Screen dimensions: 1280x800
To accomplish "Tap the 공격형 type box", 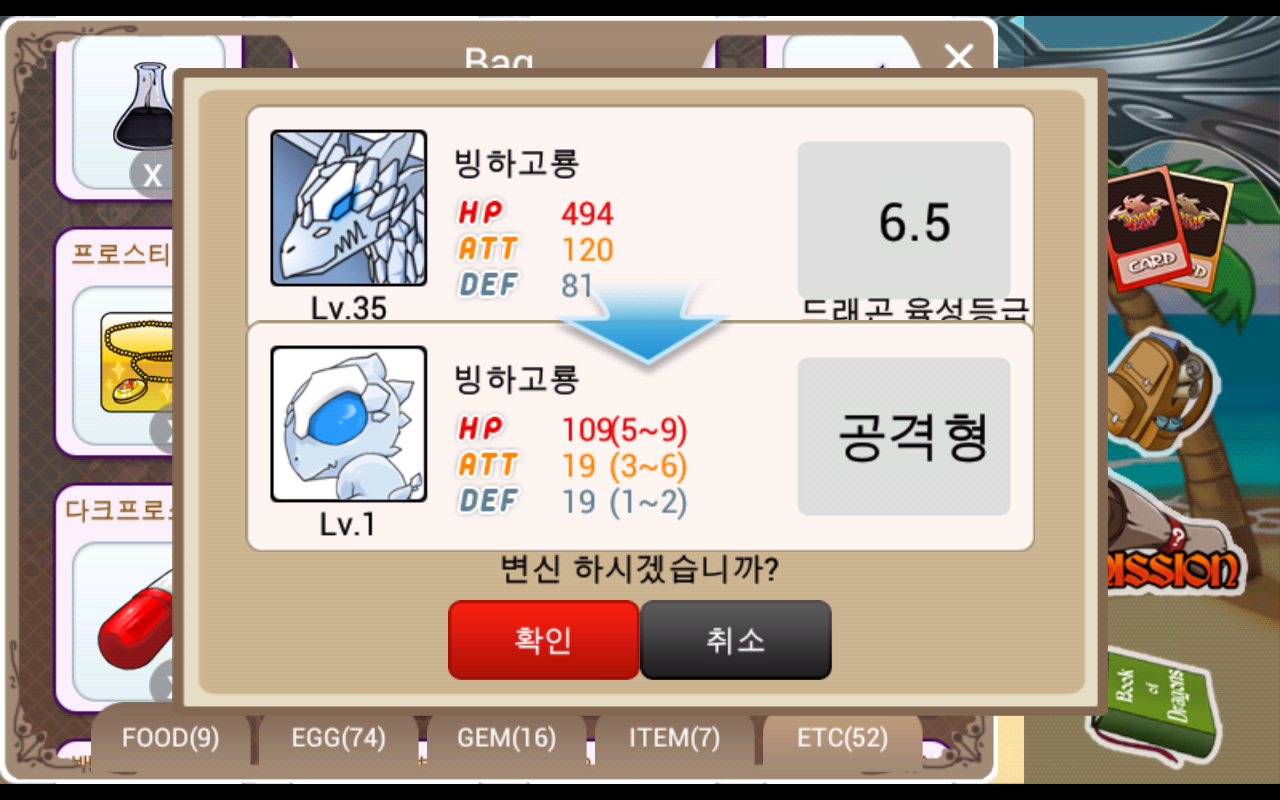I will pyautogui.click(x=904, y=437).
